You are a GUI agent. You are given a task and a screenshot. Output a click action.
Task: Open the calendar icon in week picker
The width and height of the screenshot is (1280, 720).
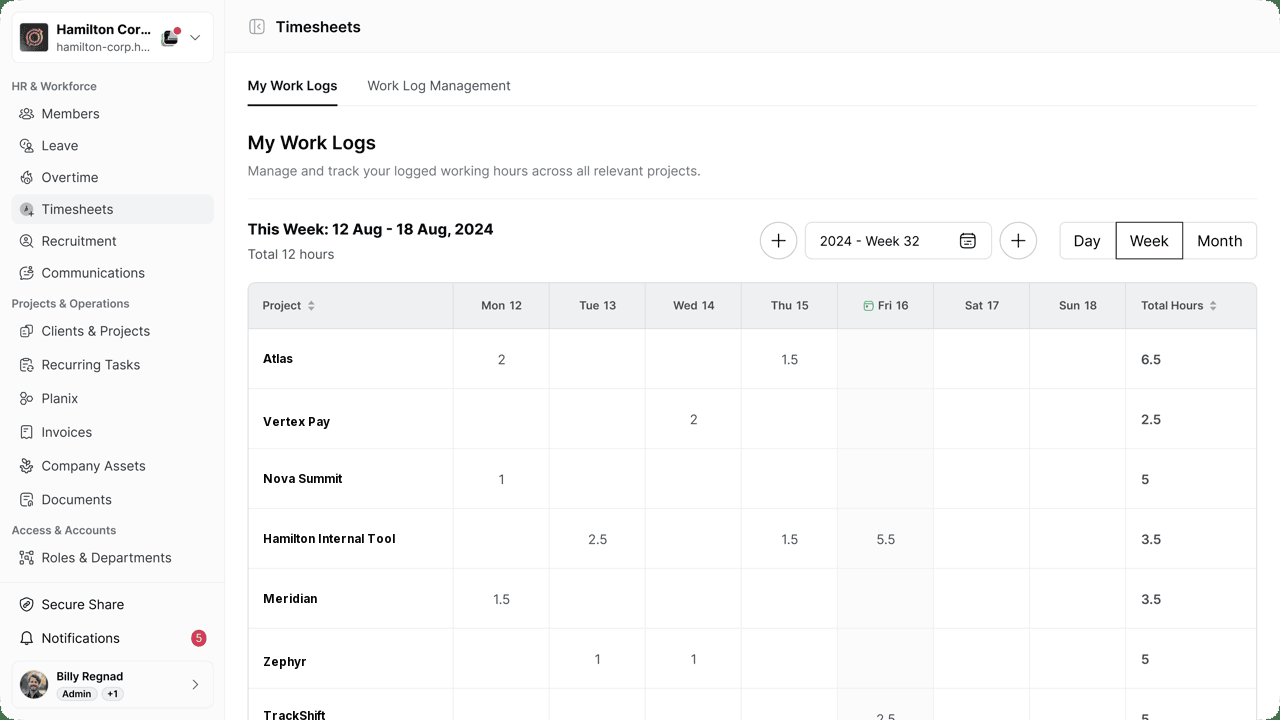(967, 241)
